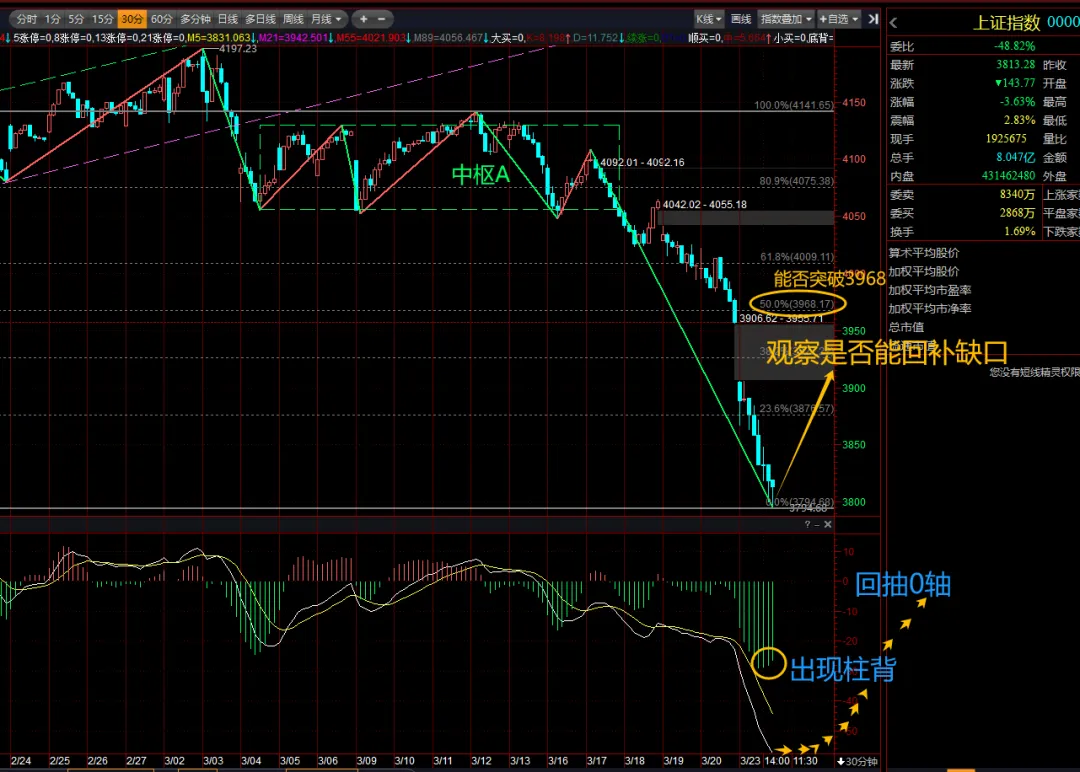Viewport: 1080px width, 772px height.
Task: Select the 加权平均市盈率 row
Action: [930, 291]
